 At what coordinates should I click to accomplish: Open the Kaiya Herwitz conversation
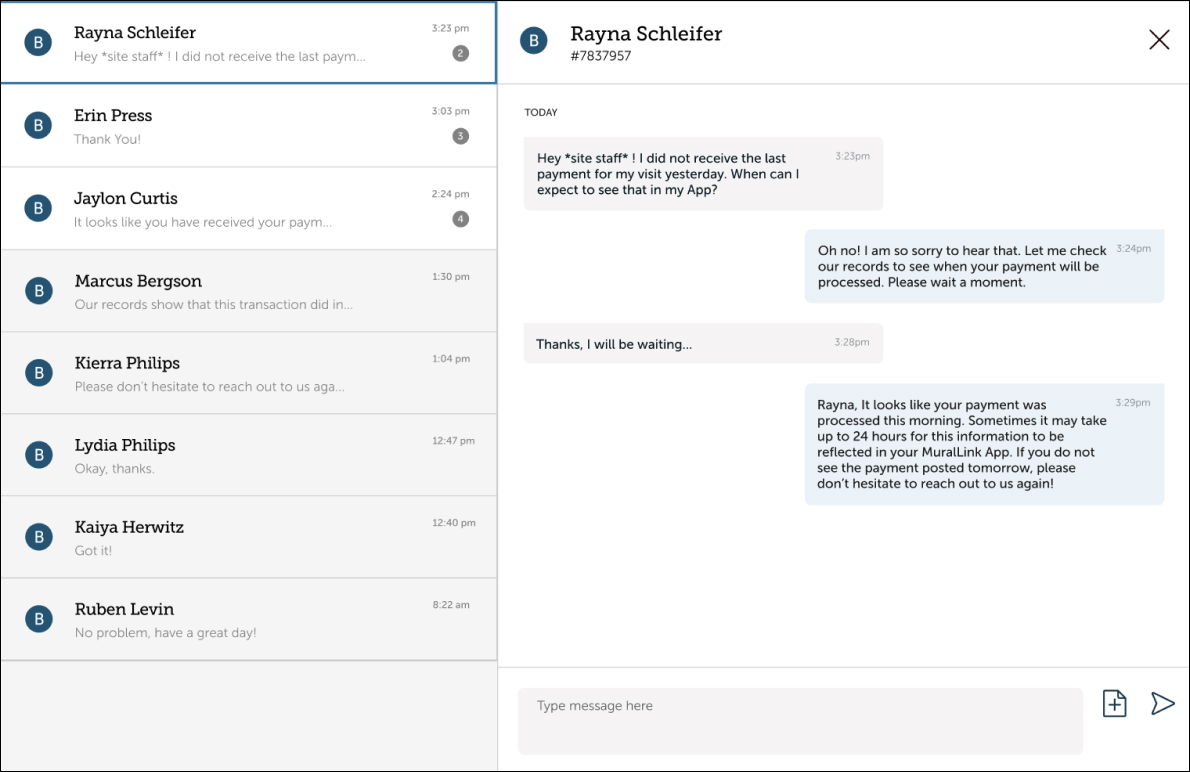pos(248,537)
